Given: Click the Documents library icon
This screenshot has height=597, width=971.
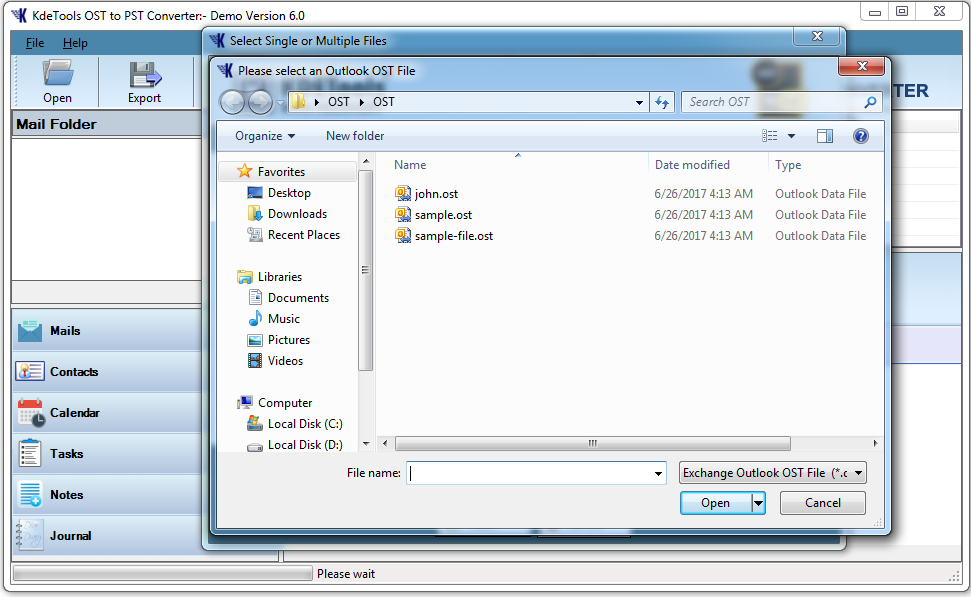Looking at the screenshot, I should [x=255, y=297].
